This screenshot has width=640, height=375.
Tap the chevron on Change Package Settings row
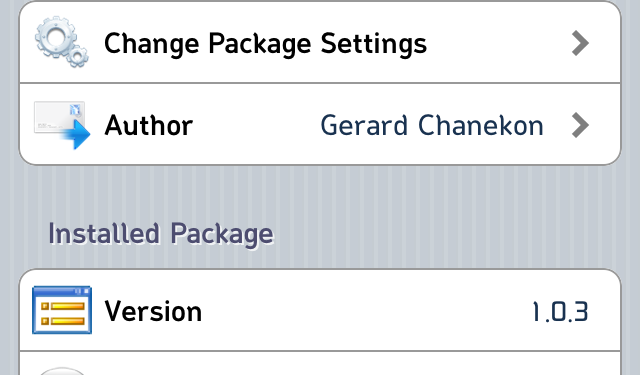click(580, 43)
